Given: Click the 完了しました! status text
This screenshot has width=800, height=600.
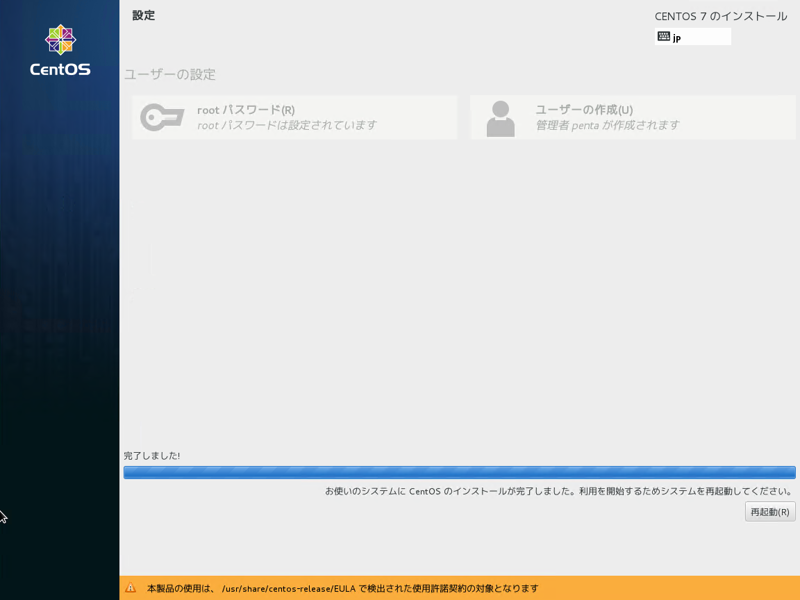Looking at the screenshot, I should [152, 456].
